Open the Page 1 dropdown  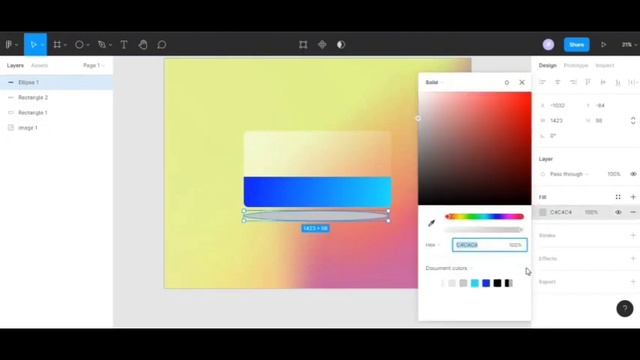[x=94, y=66]
